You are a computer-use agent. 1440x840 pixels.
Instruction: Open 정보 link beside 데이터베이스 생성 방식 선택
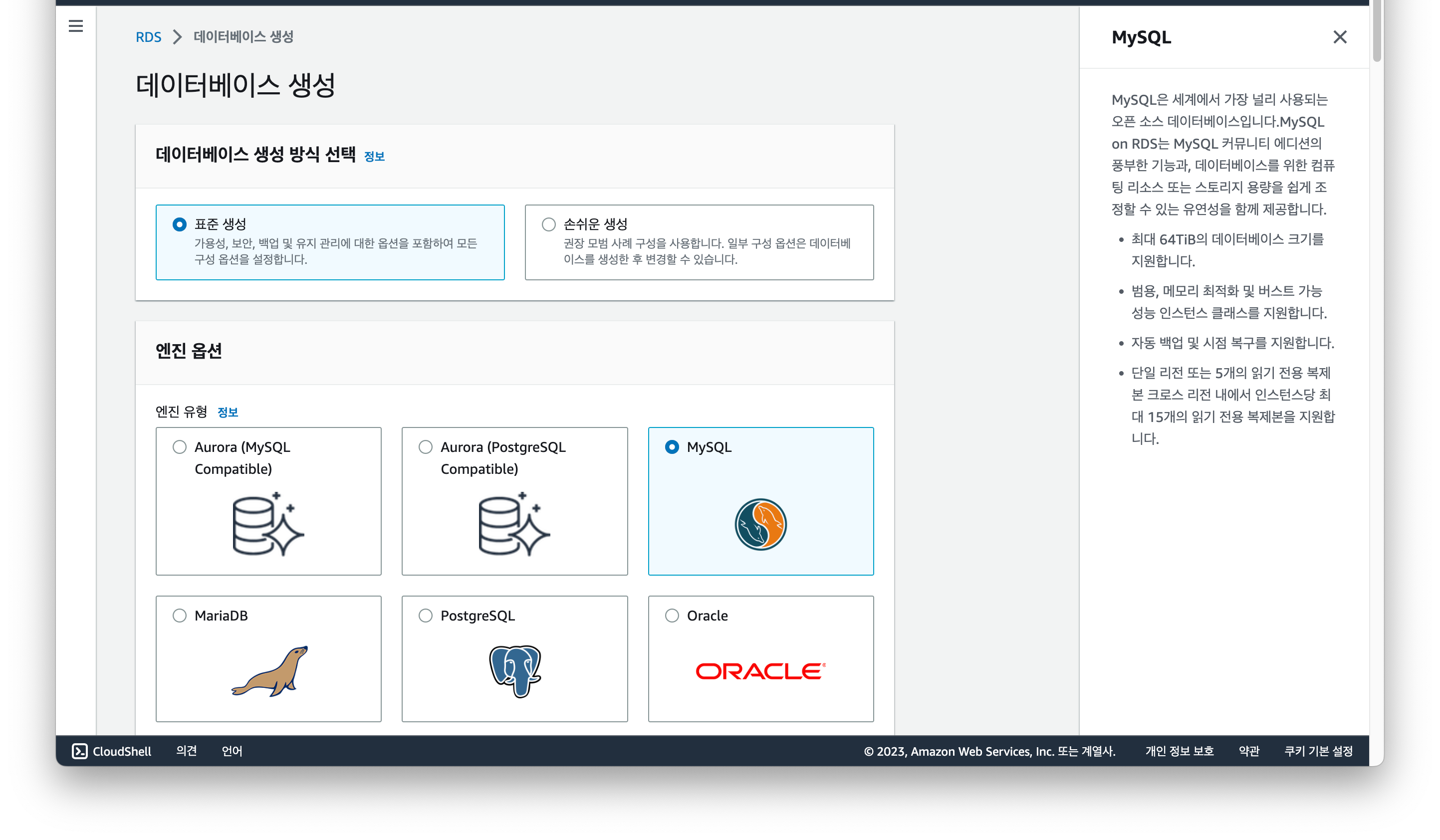[x=374, y=157]
